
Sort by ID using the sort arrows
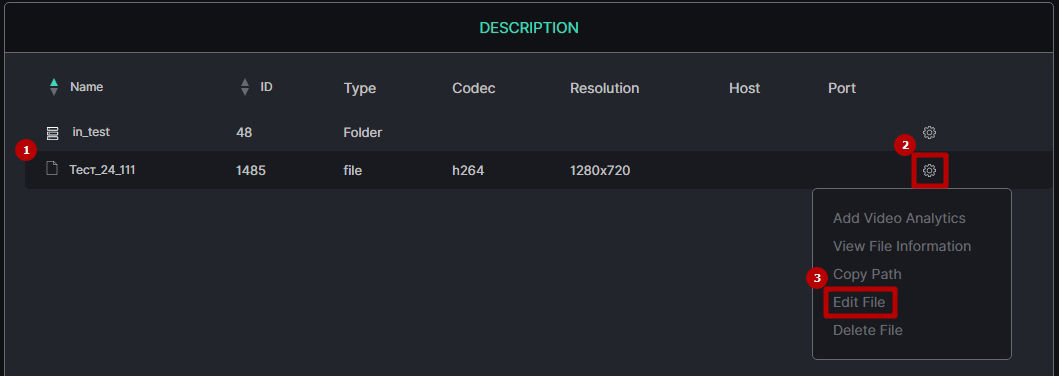(x=244, y=87)
